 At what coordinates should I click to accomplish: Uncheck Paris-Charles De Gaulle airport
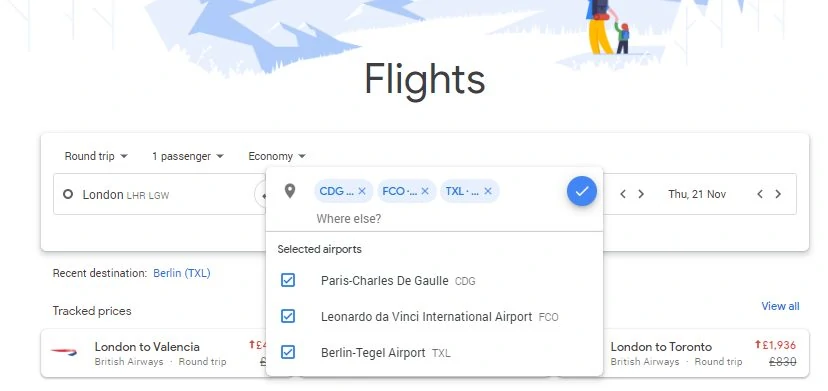288,280
